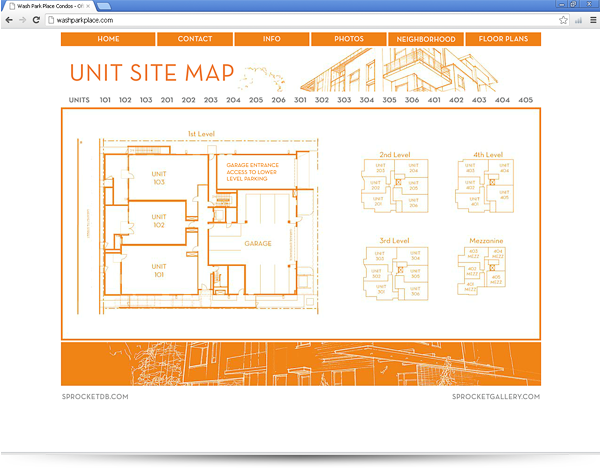Visit the SPROCKETDB.COM footer link
This screenshot has height=468, width=600.
95,397
